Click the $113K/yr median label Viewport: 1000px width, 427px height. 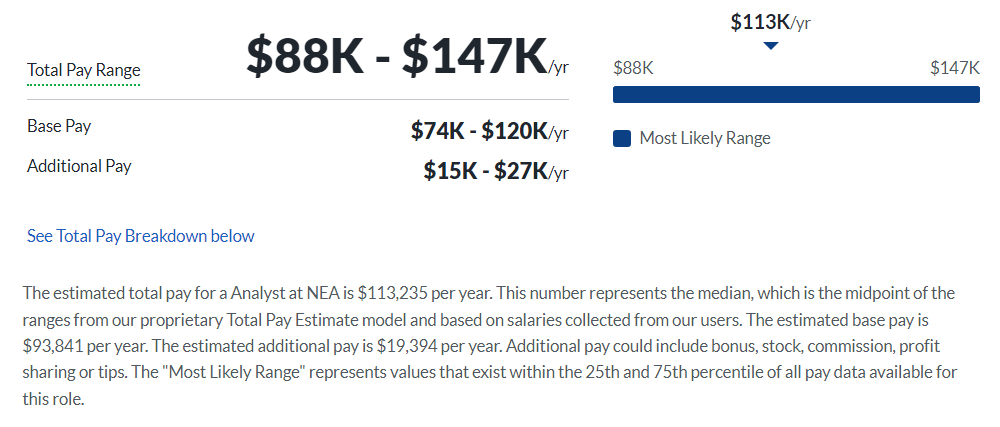click(770, 22)
